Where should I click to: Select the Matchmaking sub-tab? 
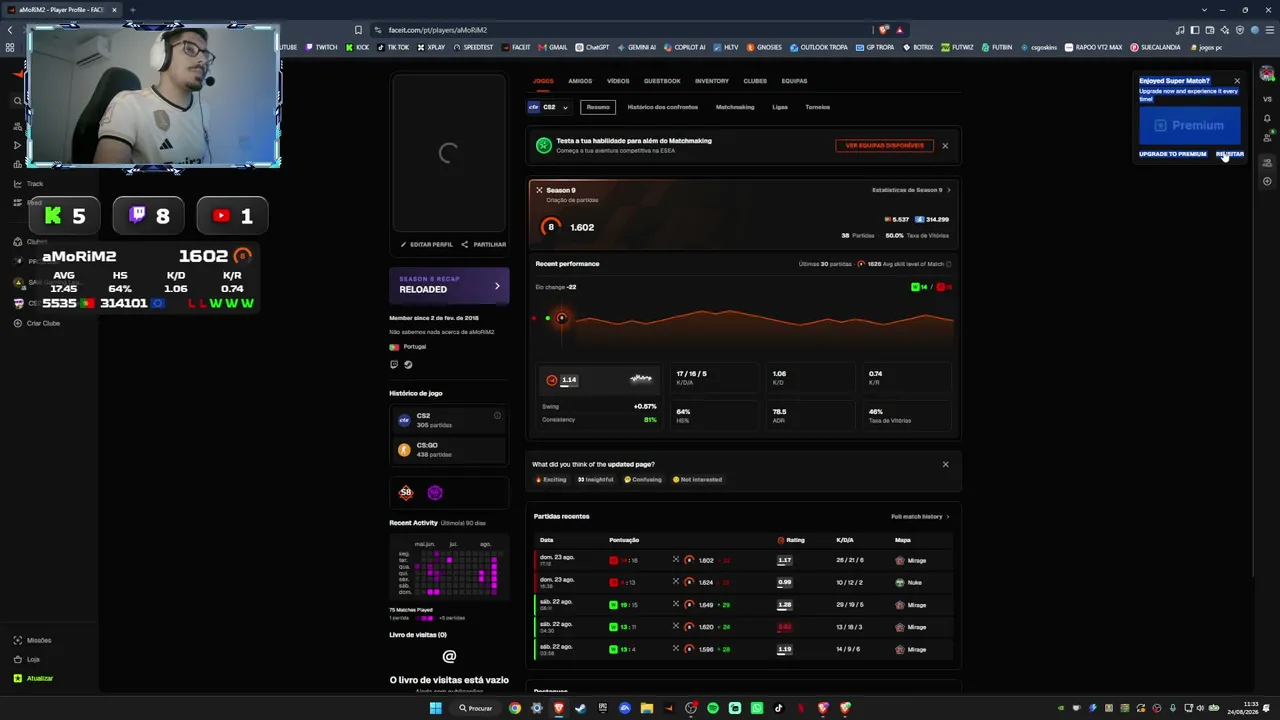735,107
